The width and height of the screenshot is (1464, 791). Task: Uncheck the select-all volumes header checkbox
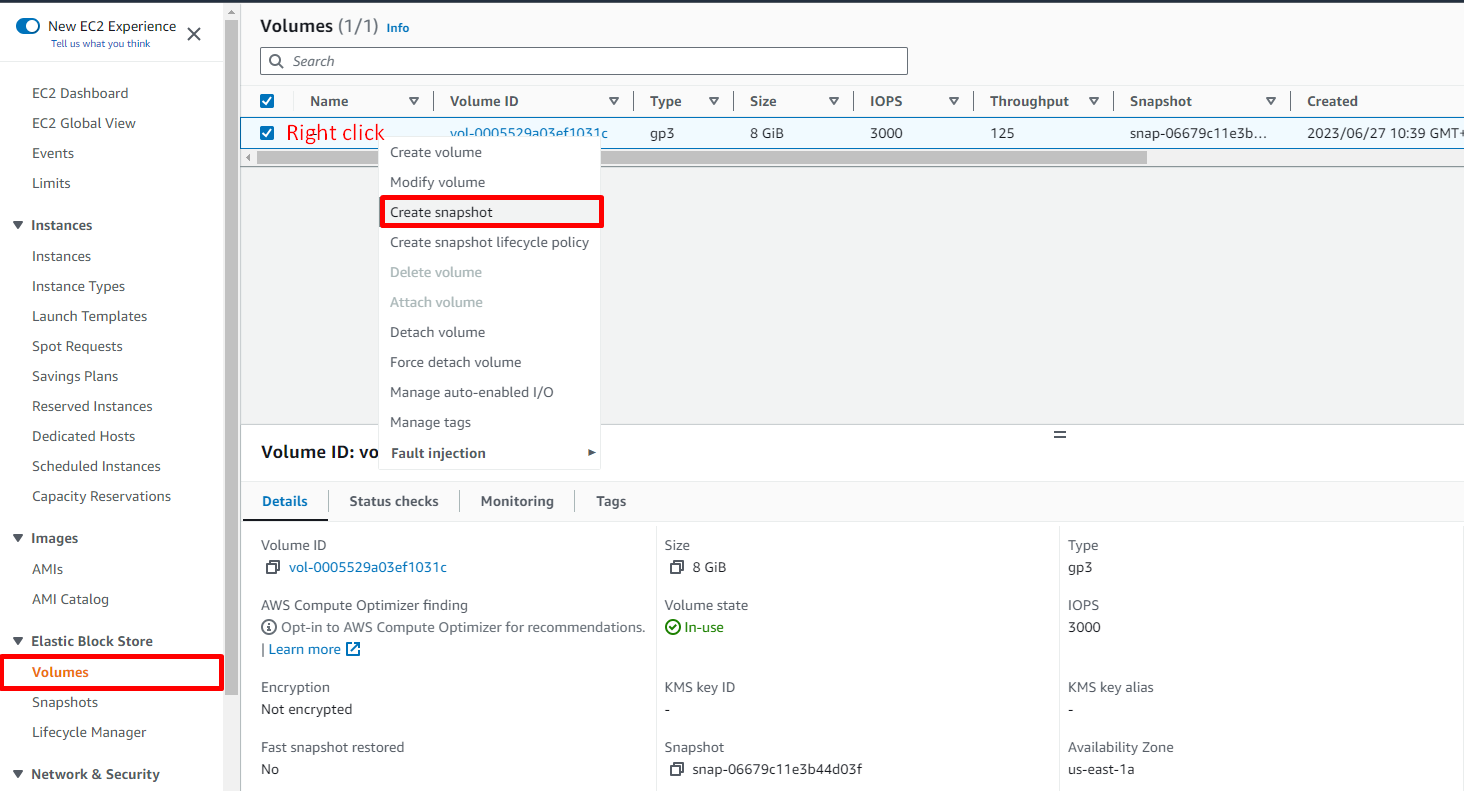click(267, 101)
